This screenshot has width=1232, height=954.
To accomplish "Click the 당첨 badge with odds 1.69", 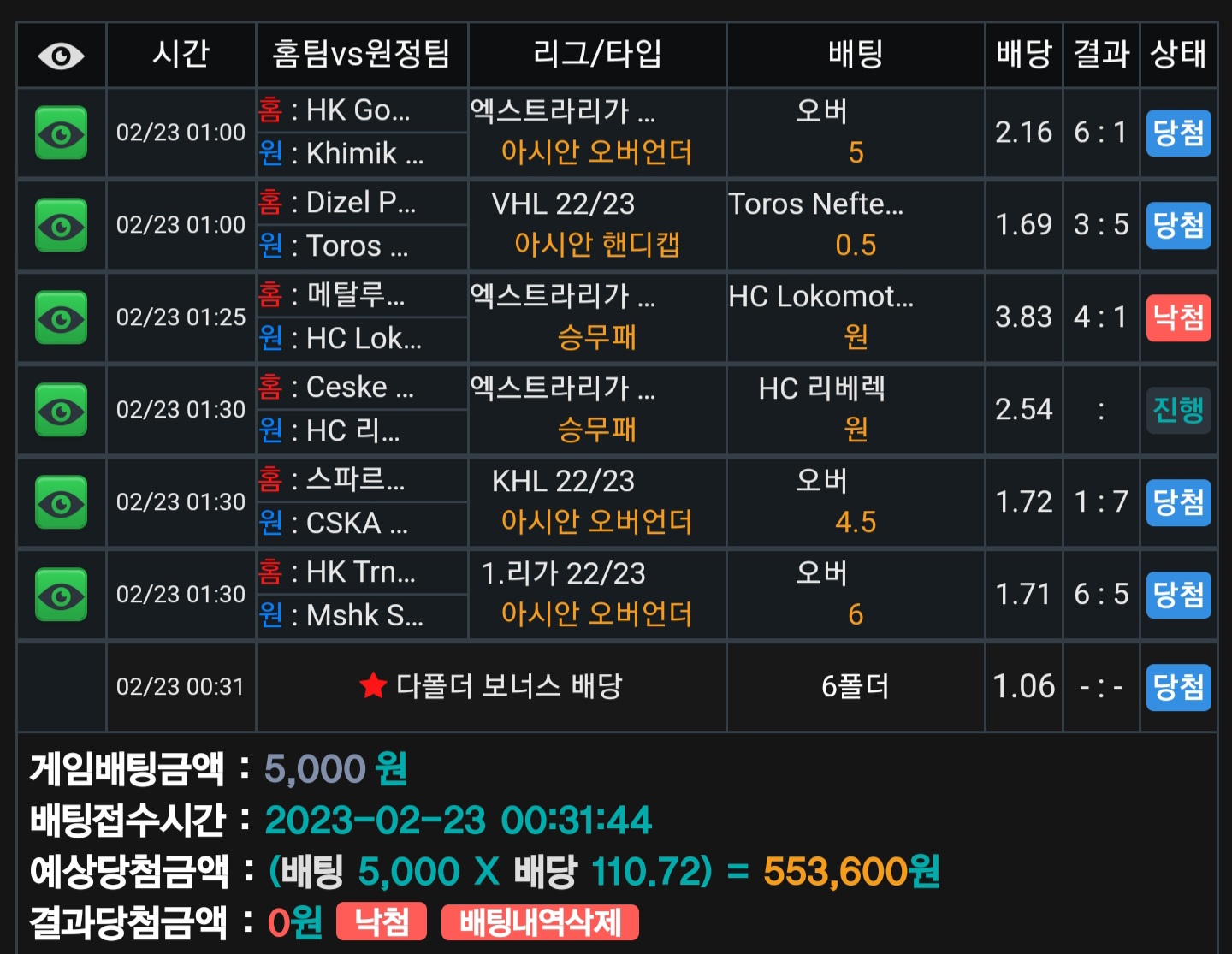I will 1178,225.
